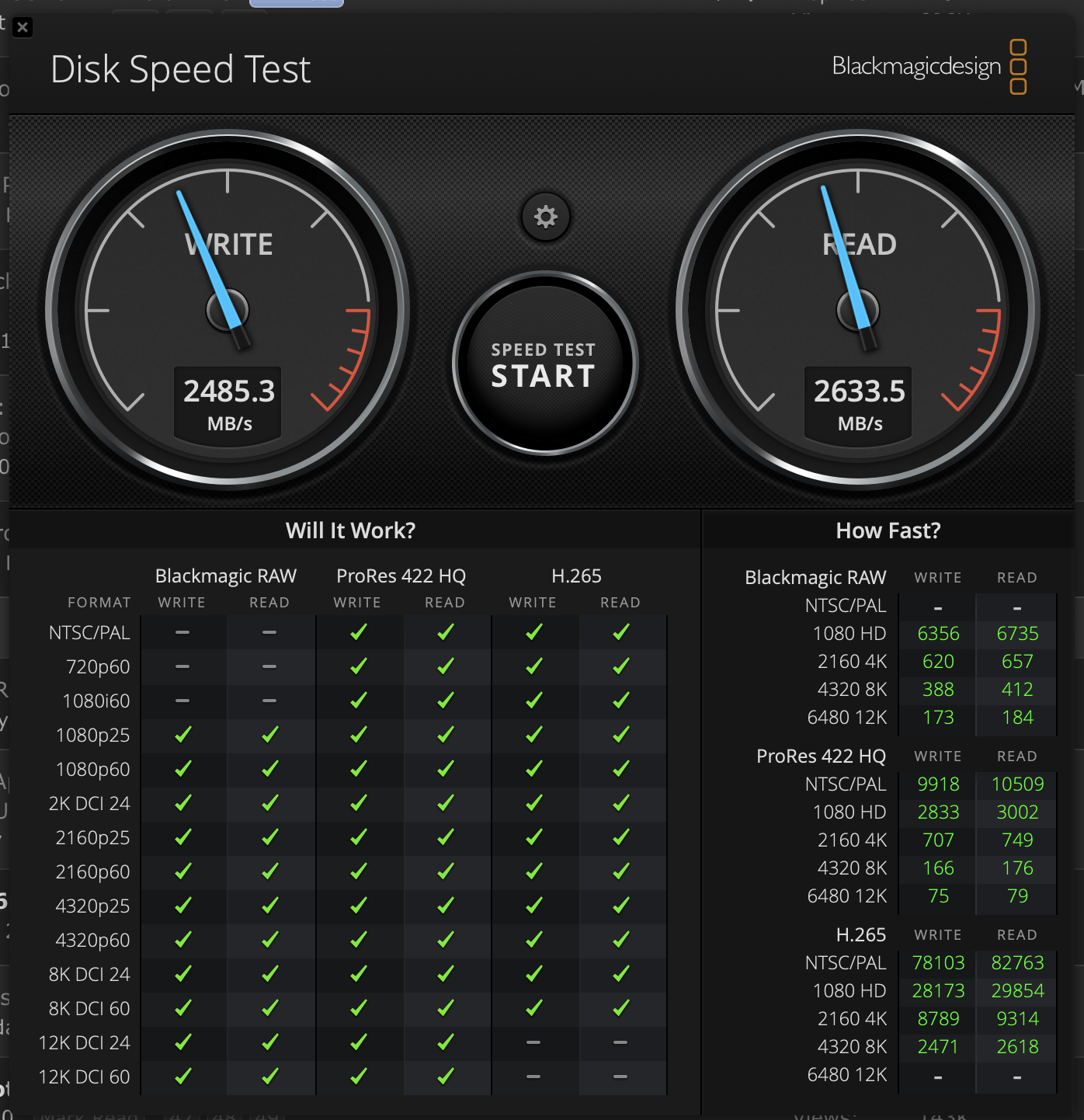Viewport: 1084px width, 1120px height.
Task: Close the Disk Speed Test window
Action: (x=23, y=28)
